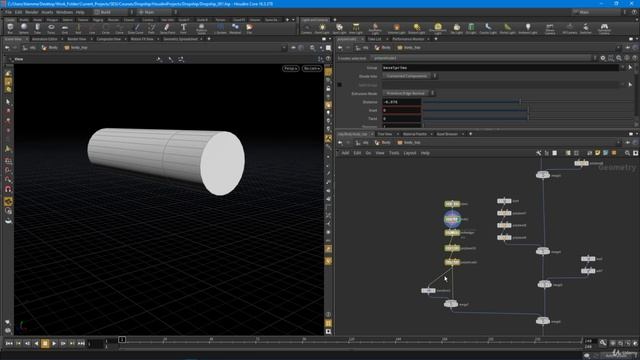
Task: Open network editor Layout menu
Action: click(409, 153)
